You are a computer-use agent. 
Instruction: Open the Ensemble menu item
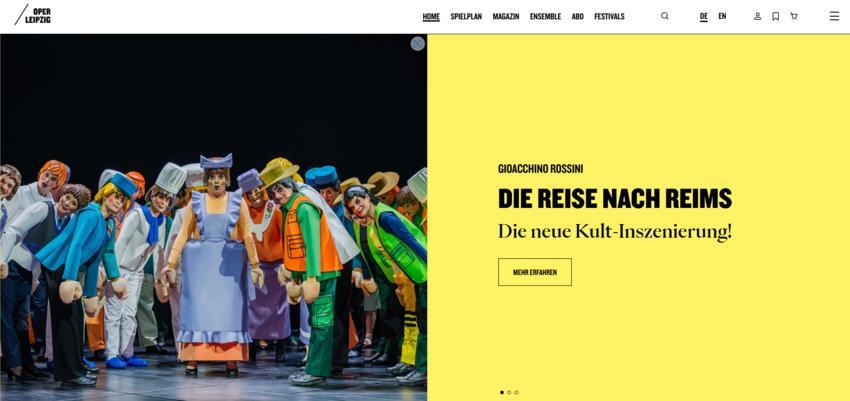coord(545,16)
